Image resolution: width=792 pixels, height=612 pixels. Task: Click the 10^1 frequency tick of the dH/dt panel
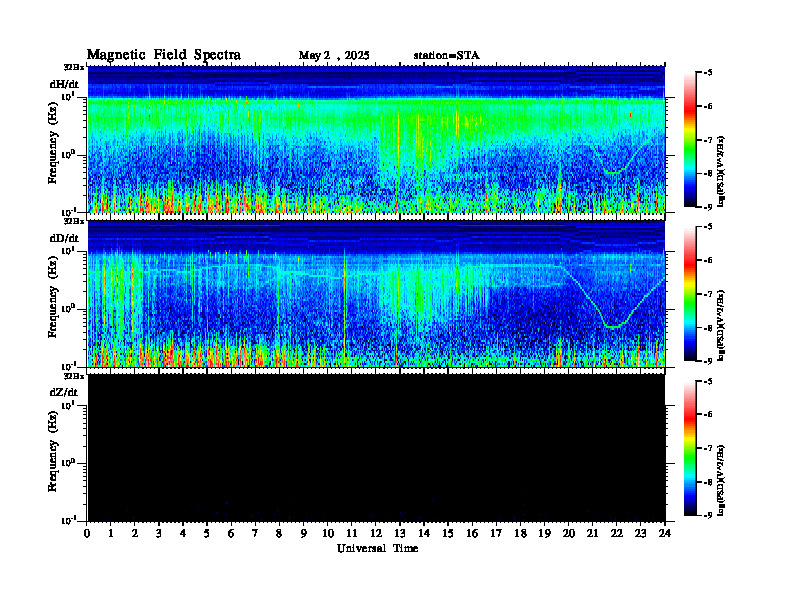pos(68,96)
